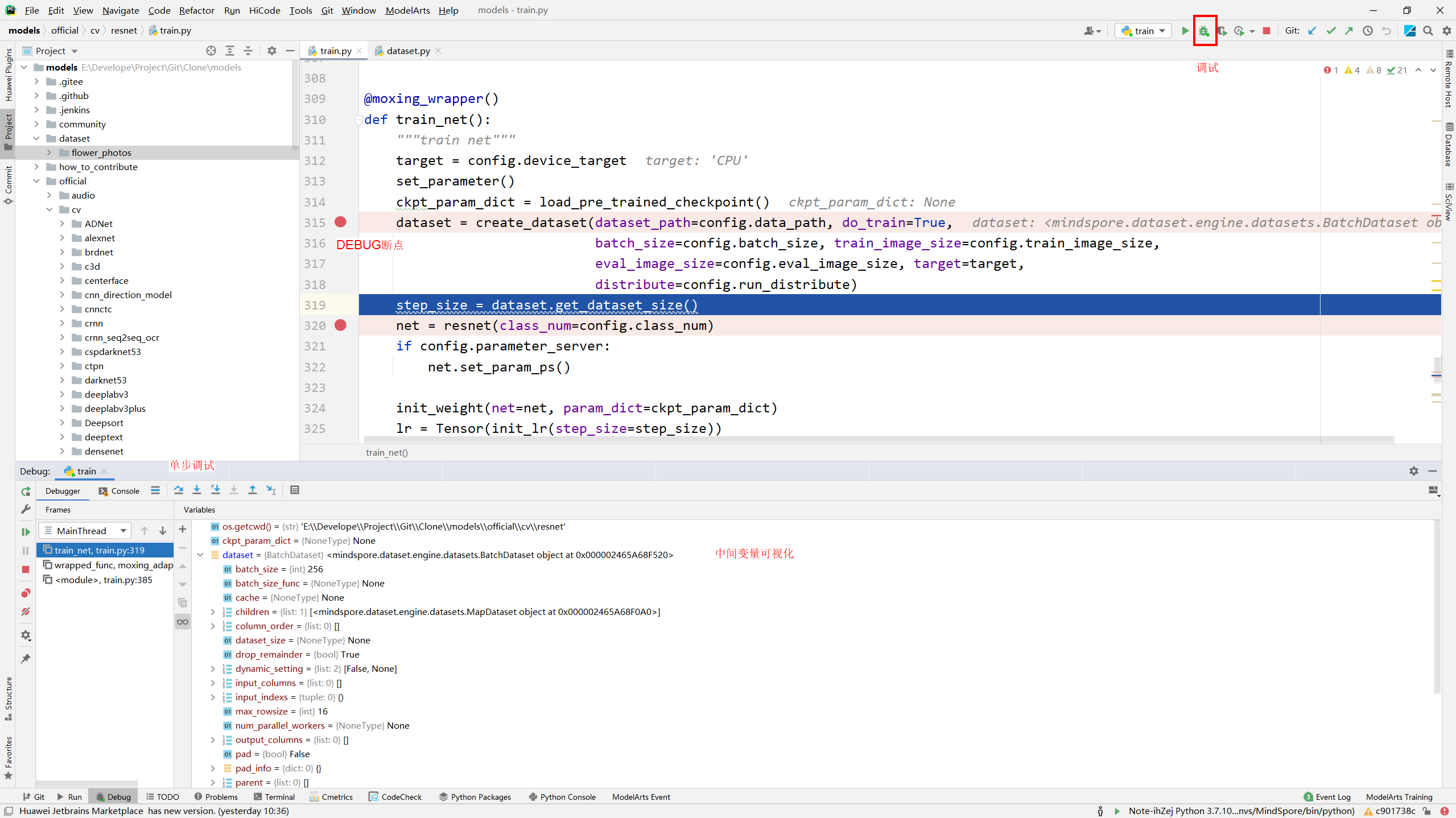Open the MainThread dropdown

tap(85, 531)
